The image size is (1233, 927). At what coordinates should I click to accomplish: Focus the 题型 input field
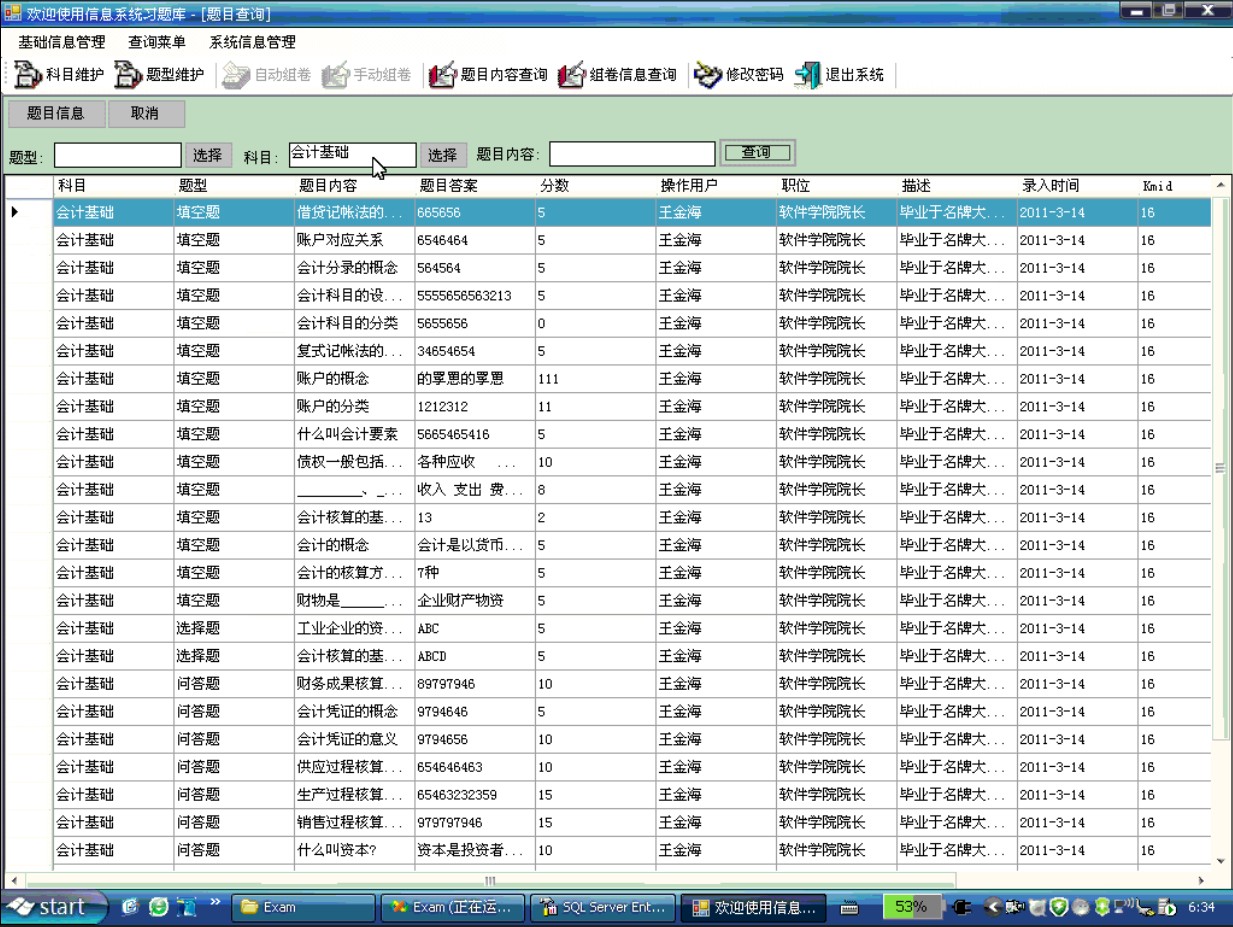(118, 155)
